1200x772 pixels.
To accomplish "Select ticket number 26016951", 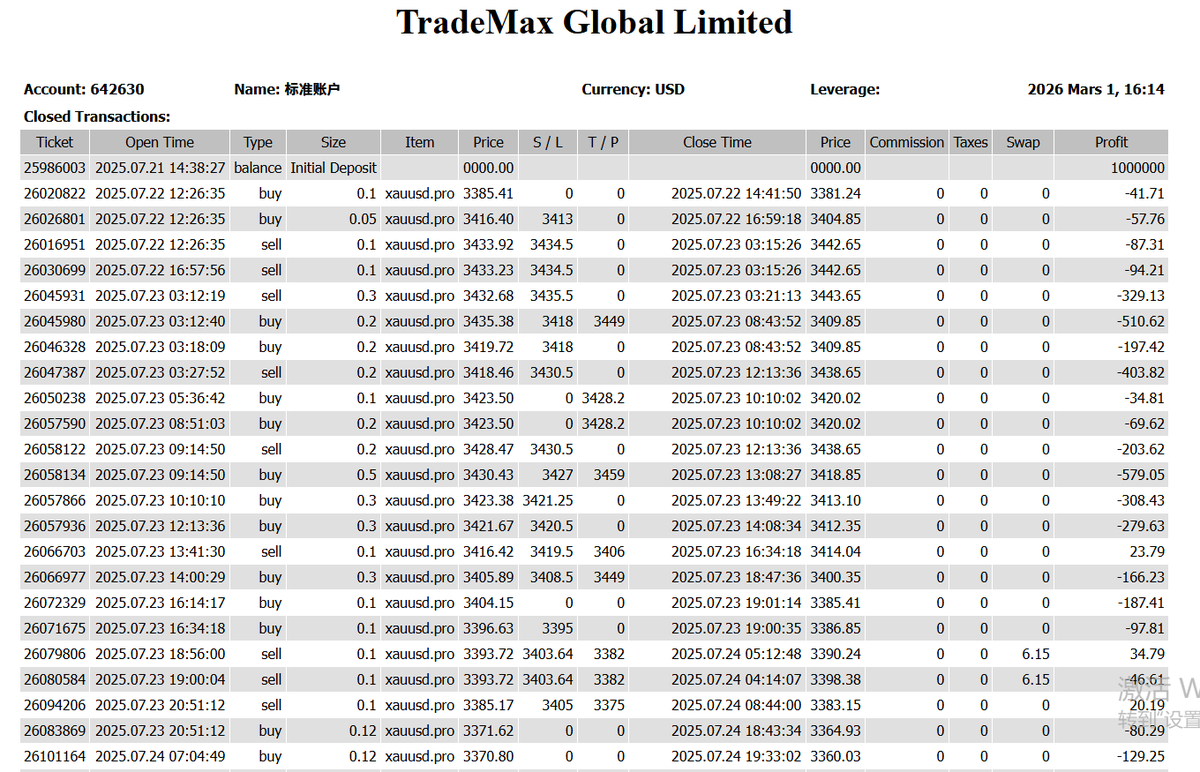I will tap(55, 244).
